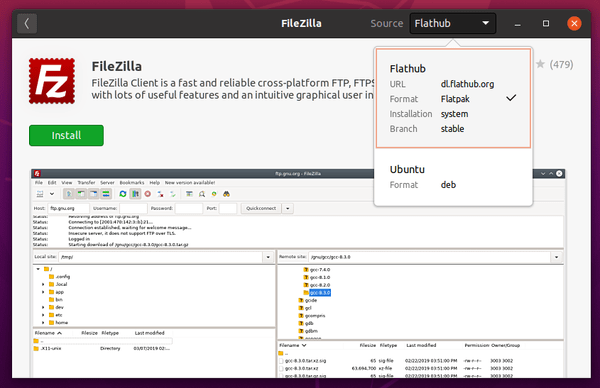The height and width of the screenshot is (388, 600).
Task: Click the red FileZilla Fz app icon
Action: [52, 81]
